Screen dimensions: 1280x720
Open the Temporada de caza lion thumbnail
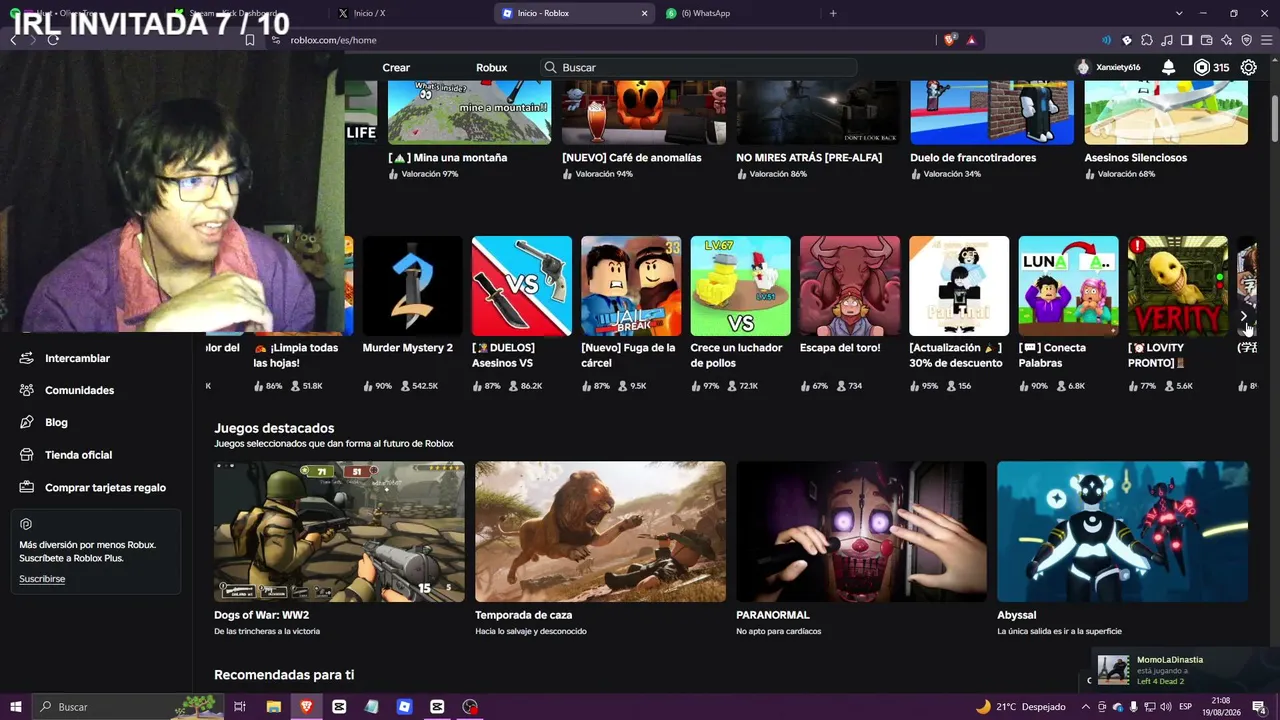(x=600, y=532)
